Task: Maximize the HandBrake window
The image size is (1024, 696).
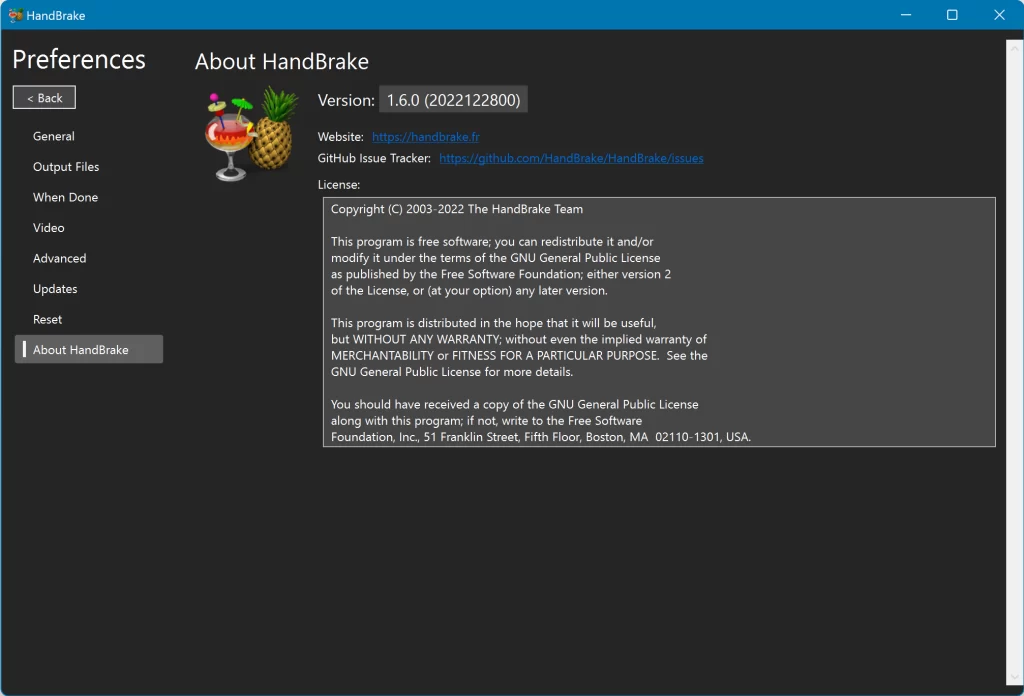Action: [x=952, y=14]
